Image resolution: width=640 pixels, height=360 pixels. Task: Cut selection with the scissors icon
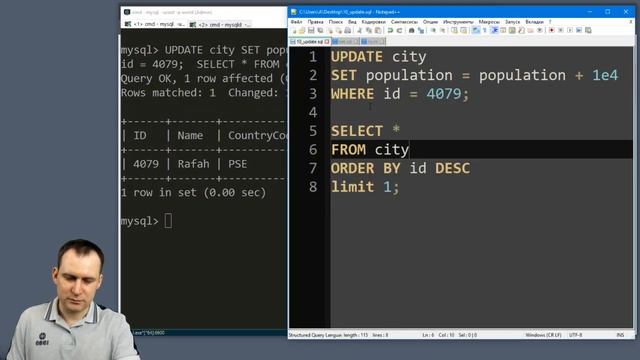360,30
